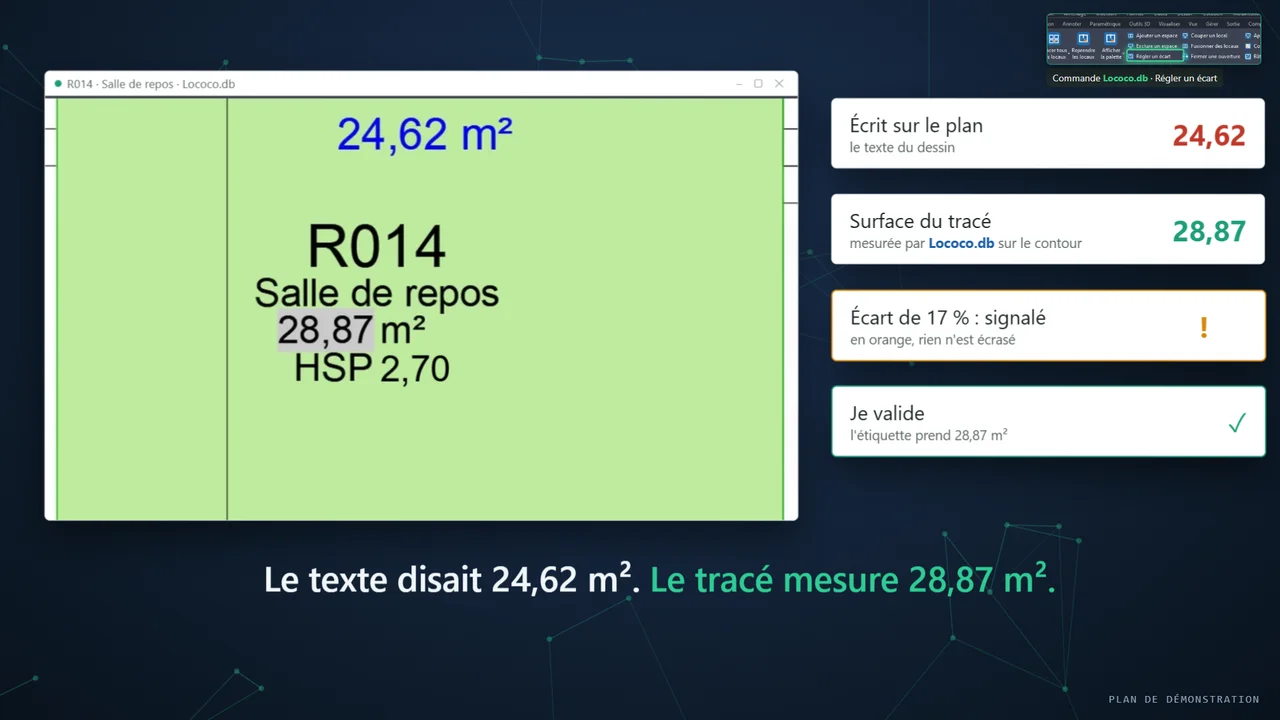This screenshot has height=720, width=1280.
Task: Click the orange exclamation warning icon
Action: [1204, 327]
